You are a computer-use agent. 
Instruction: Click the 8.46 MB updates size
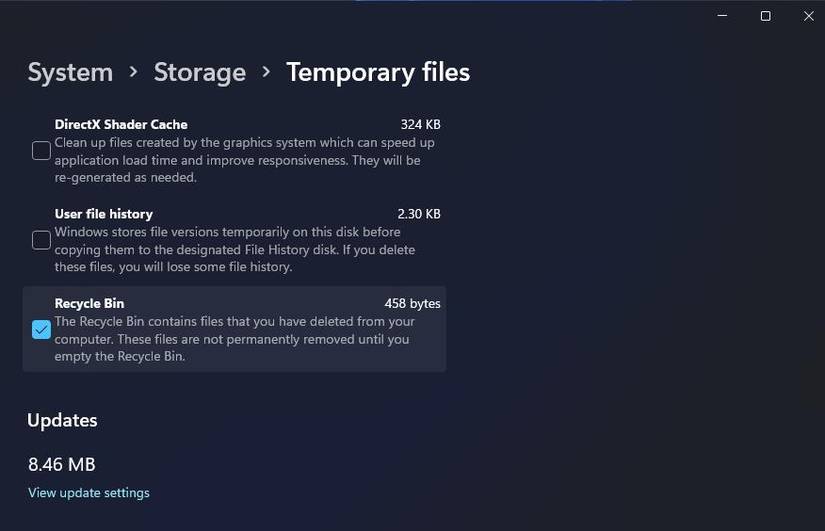(x=62, y=464)
